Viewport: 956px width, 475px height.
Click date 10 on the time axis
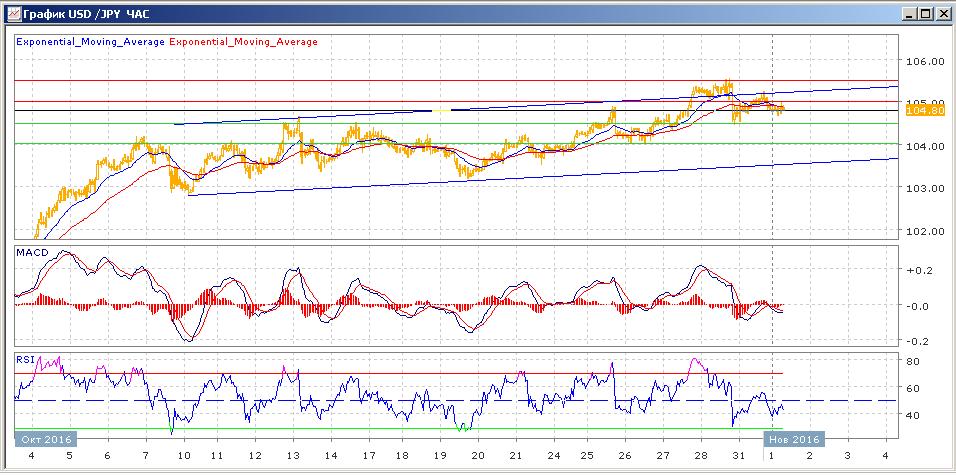coord(184,455)
